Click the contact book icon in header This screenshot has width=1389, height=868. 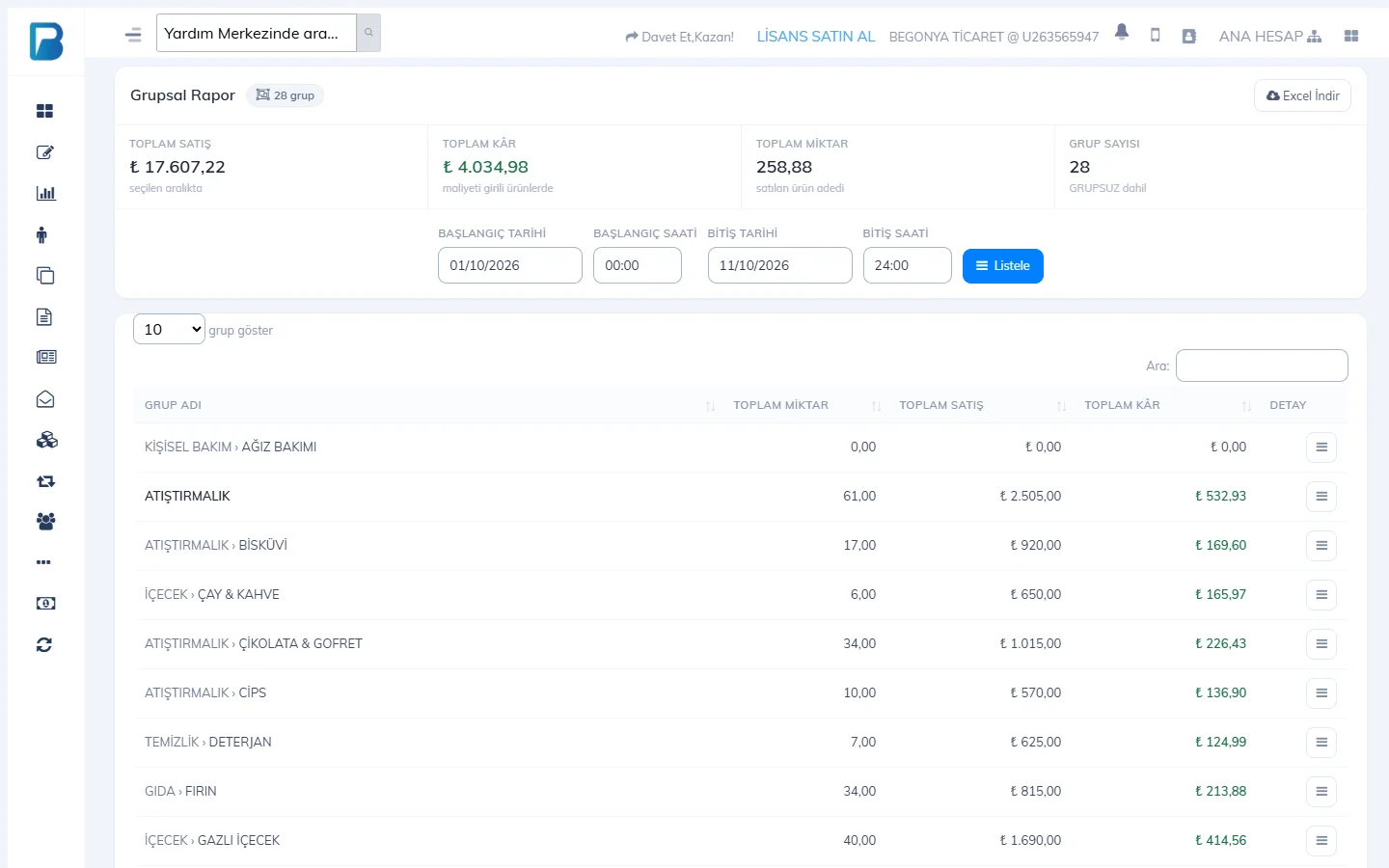tap(1189, 37)
